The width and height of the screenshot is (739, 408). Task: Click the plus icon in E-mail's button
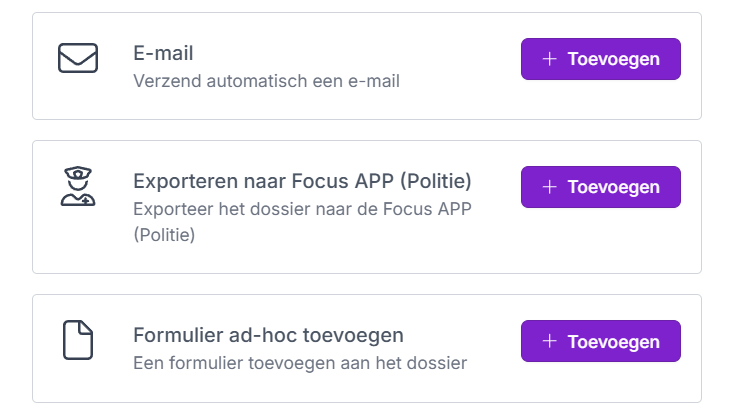point(549,59)
